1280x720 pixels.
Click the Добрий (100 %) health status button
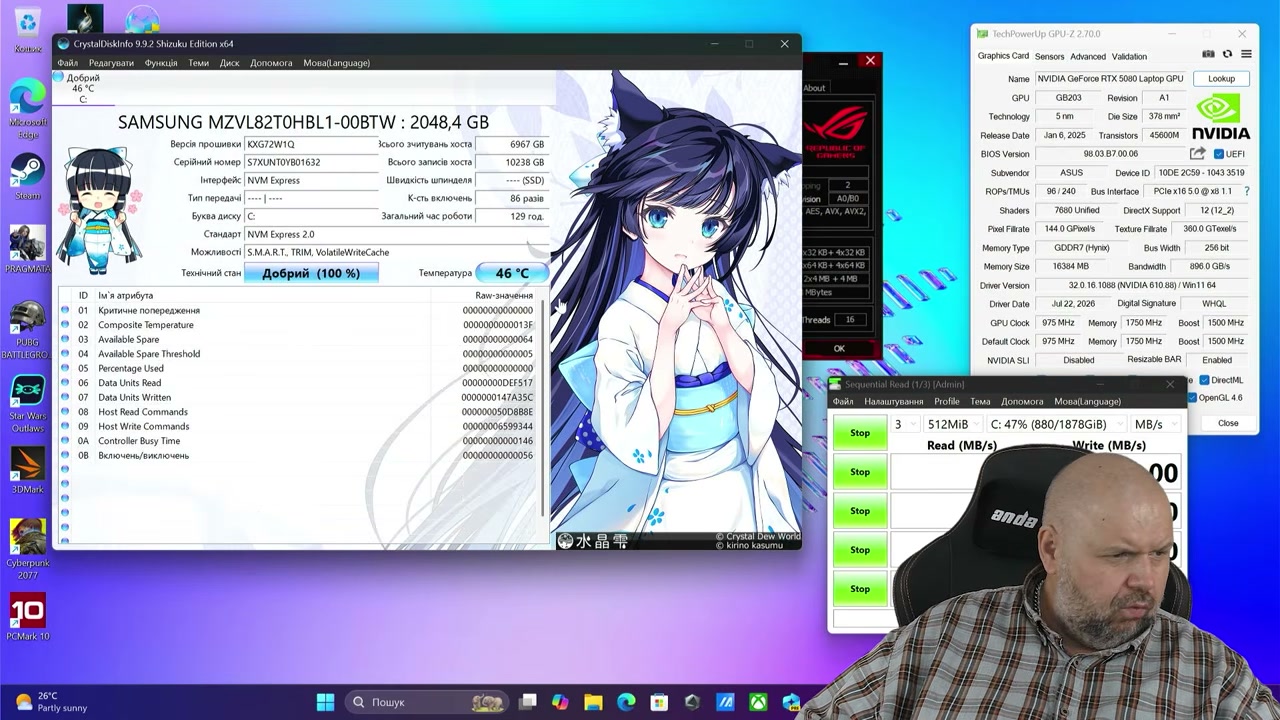(x=311, y=273)
